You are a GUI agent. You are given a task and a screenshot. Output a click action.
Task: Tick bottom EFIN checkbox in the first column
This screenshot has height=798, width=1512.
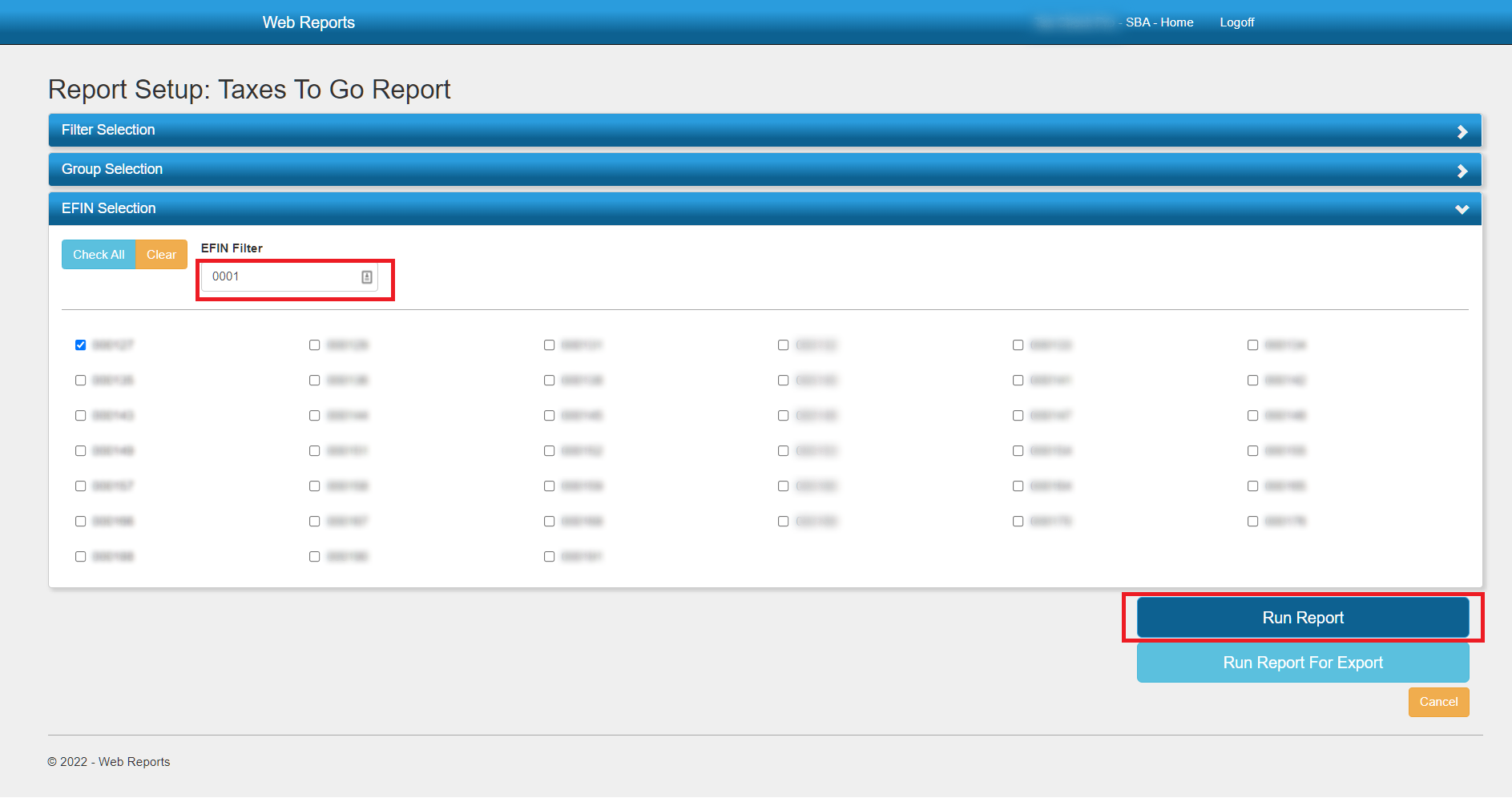point(81,557)
